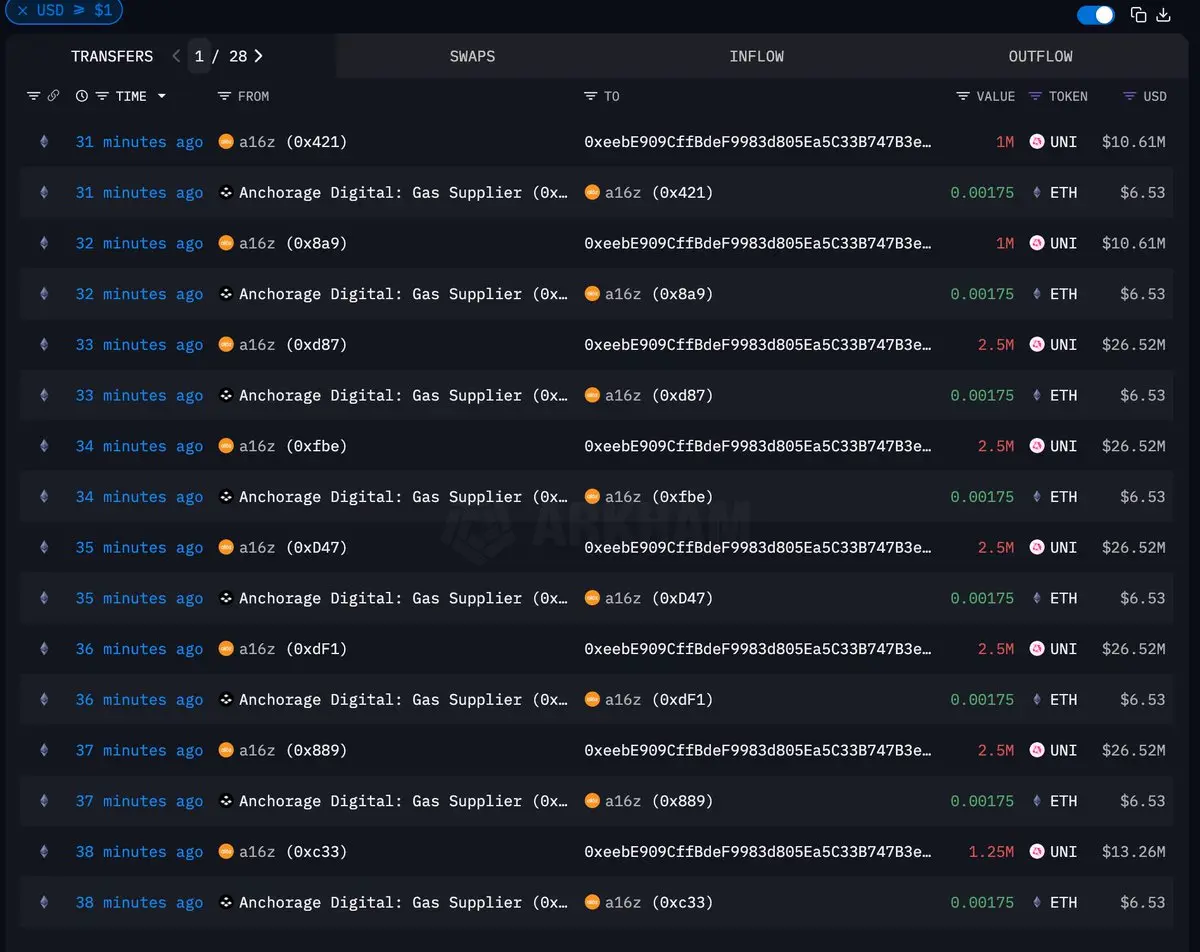The height and width of the screenshot is (952, 1200).
Task: Remove the USD ≥ $1 filter chip
Action: pos(23,10)
